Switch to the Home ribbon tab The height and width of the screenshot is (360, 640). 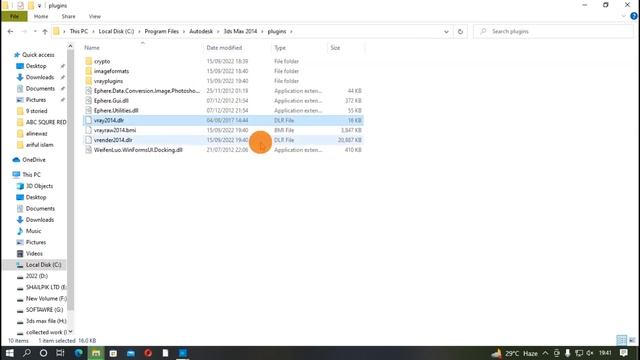[x=41, y=16]
